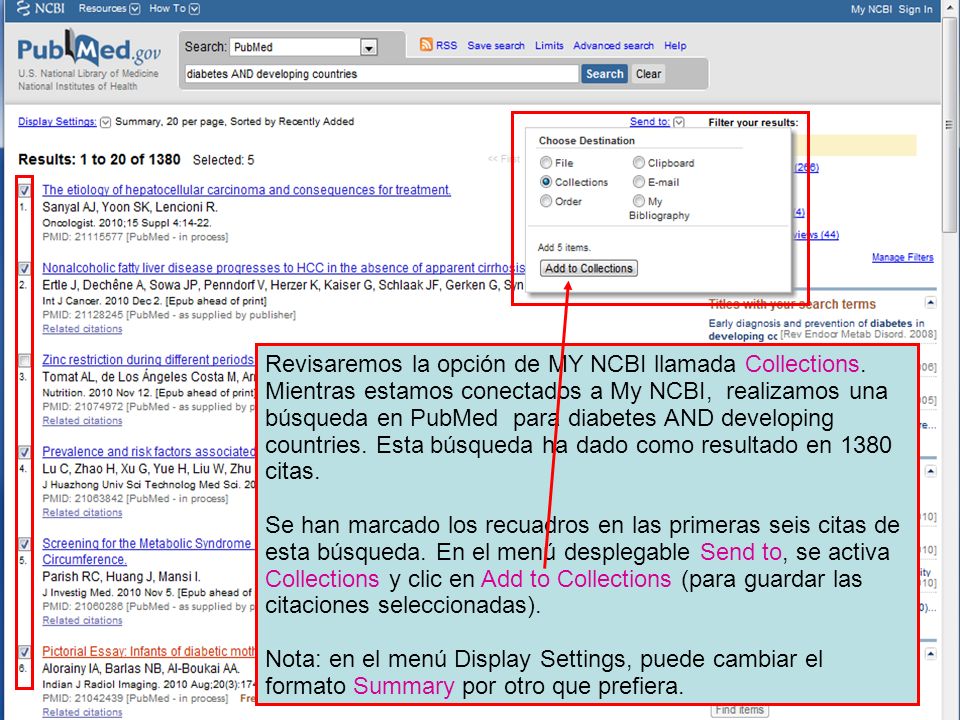The image size is (960, 720).
Task: Uncheck the Nonalcoholic fatty liver disease result checkbox
Action: coord(24,268)
